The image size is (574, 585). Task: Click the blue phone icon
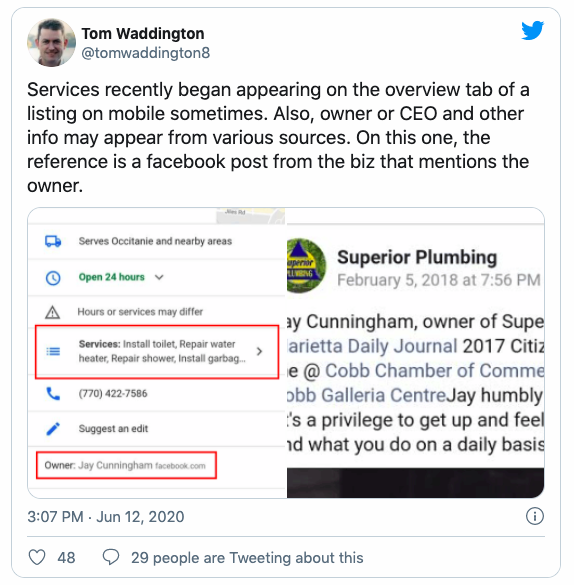(x=53, y=394)
